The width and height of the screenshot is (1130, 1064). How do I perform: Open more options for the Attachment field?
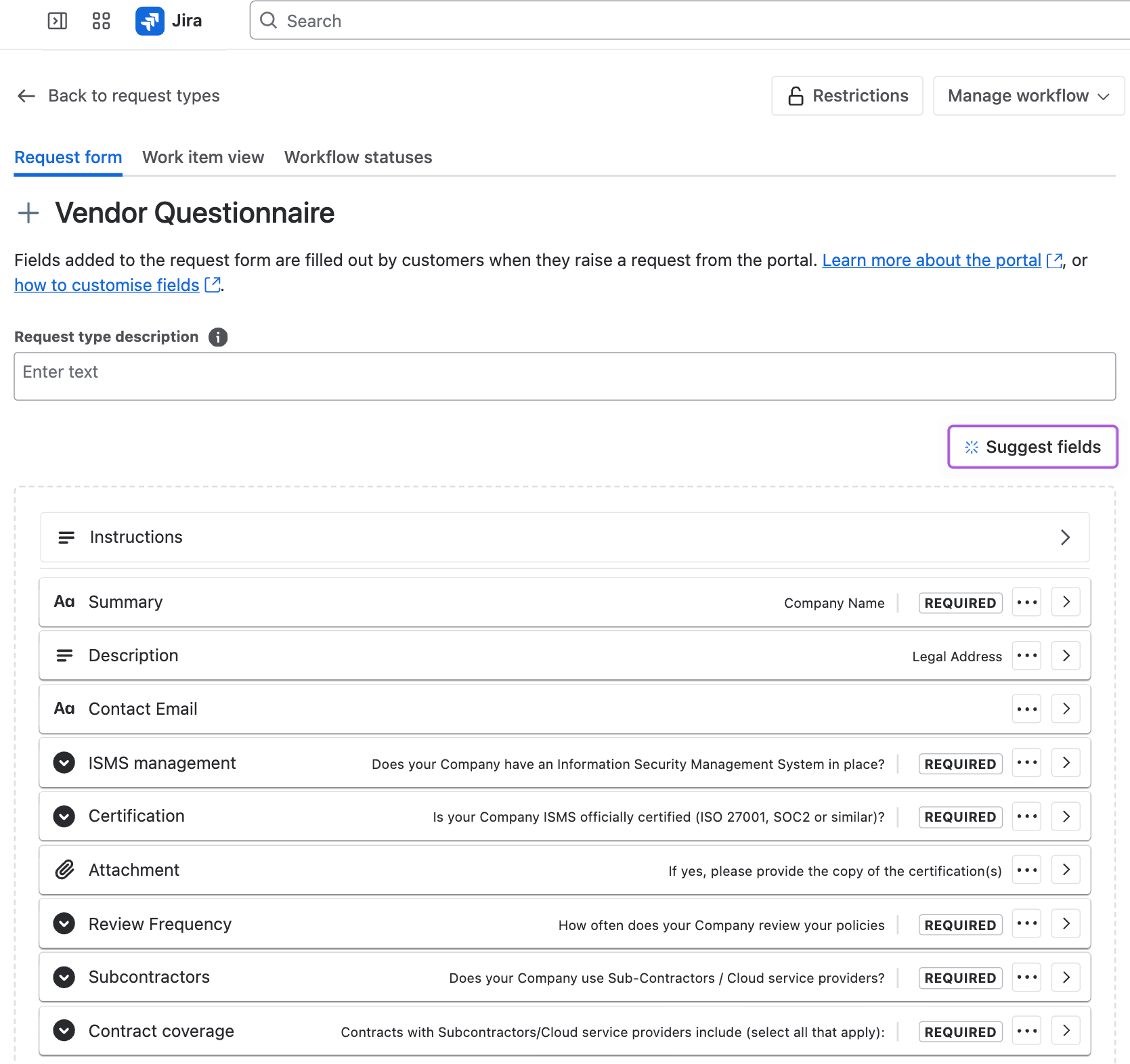point(1026,870)
